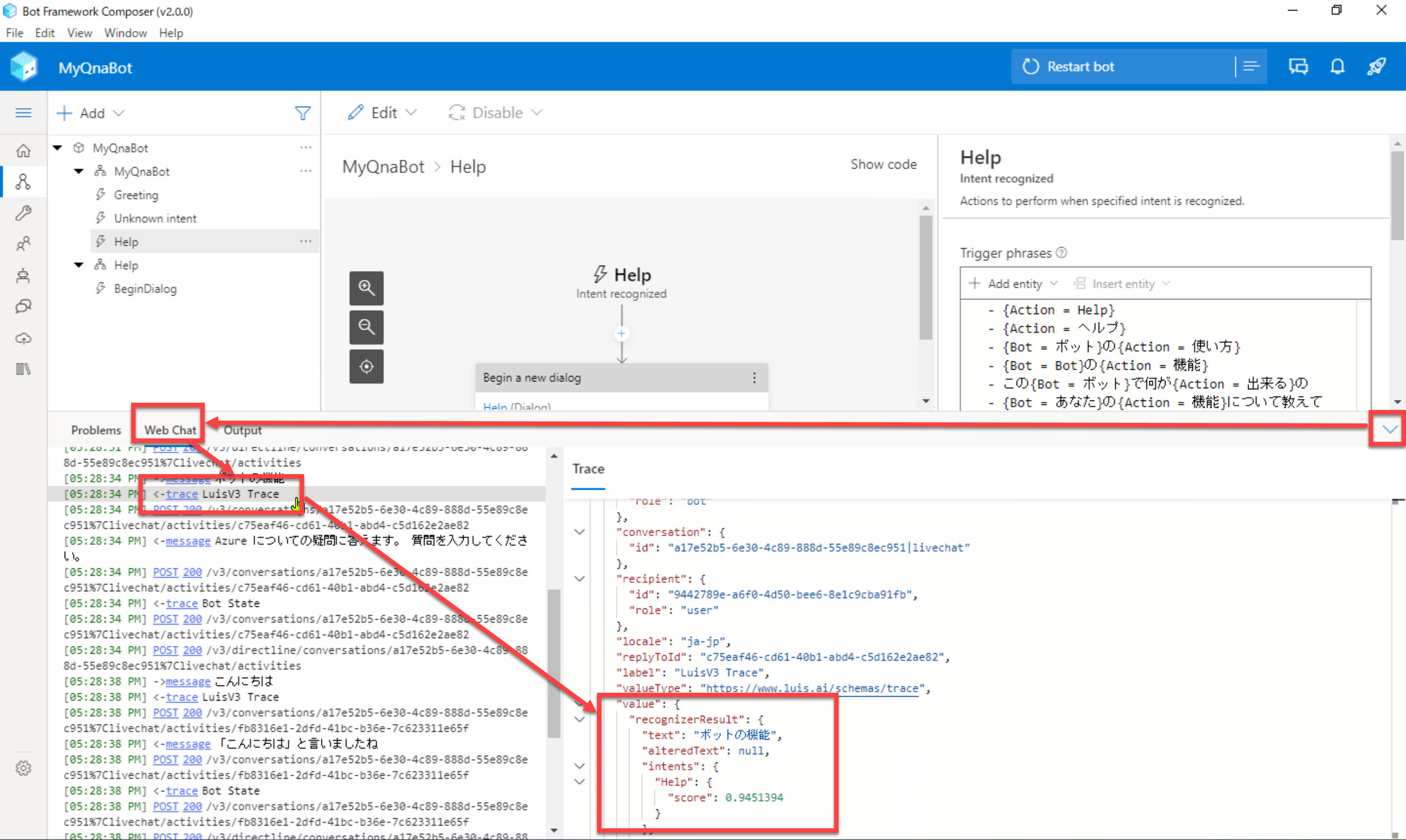
Task: Collapse the MyQnaBot dialog node
Action: tap(79, 171)
